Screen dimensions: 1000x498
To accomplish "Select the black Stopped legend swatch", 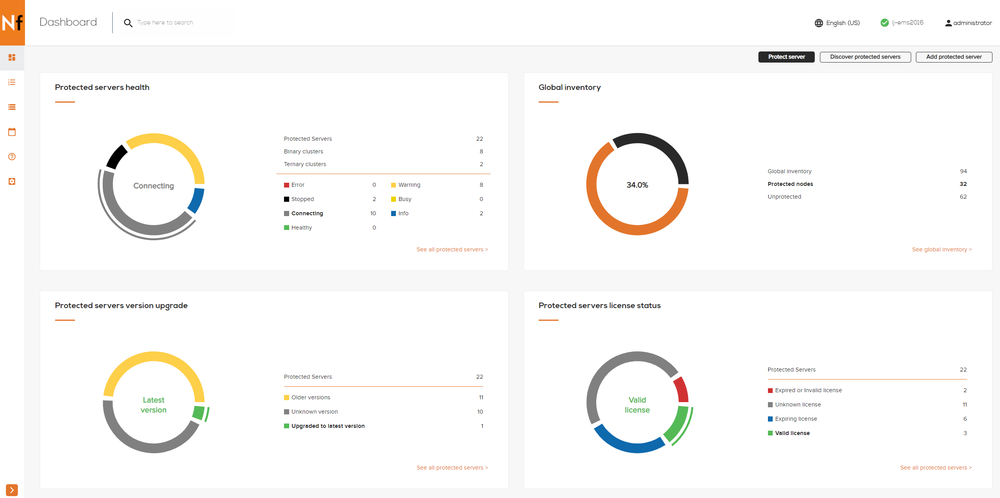I will pyautogui.click(x=286, y=199).
